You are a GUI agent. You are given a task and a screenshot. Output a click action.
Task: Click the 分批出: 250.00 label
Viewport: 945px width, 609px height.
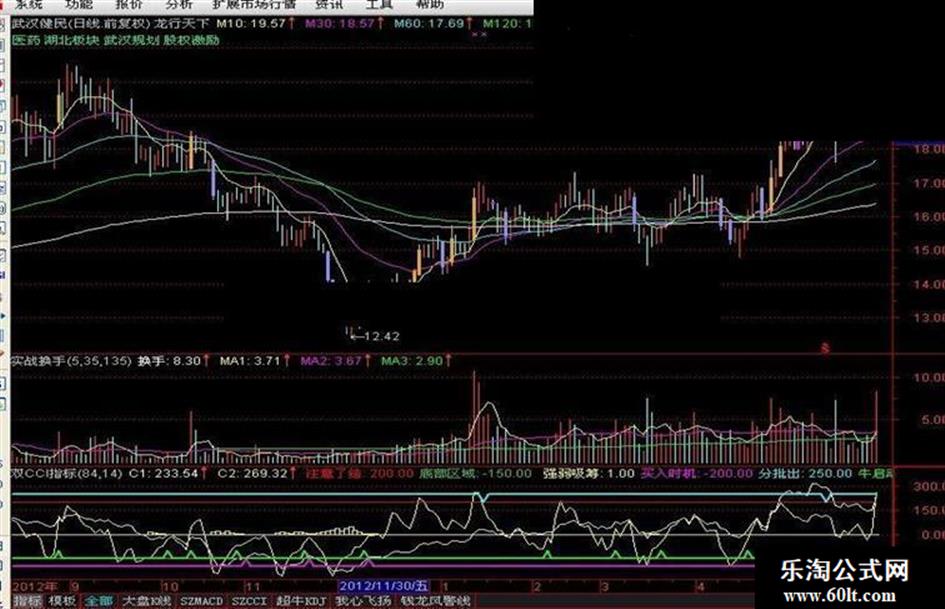[805, 473]
